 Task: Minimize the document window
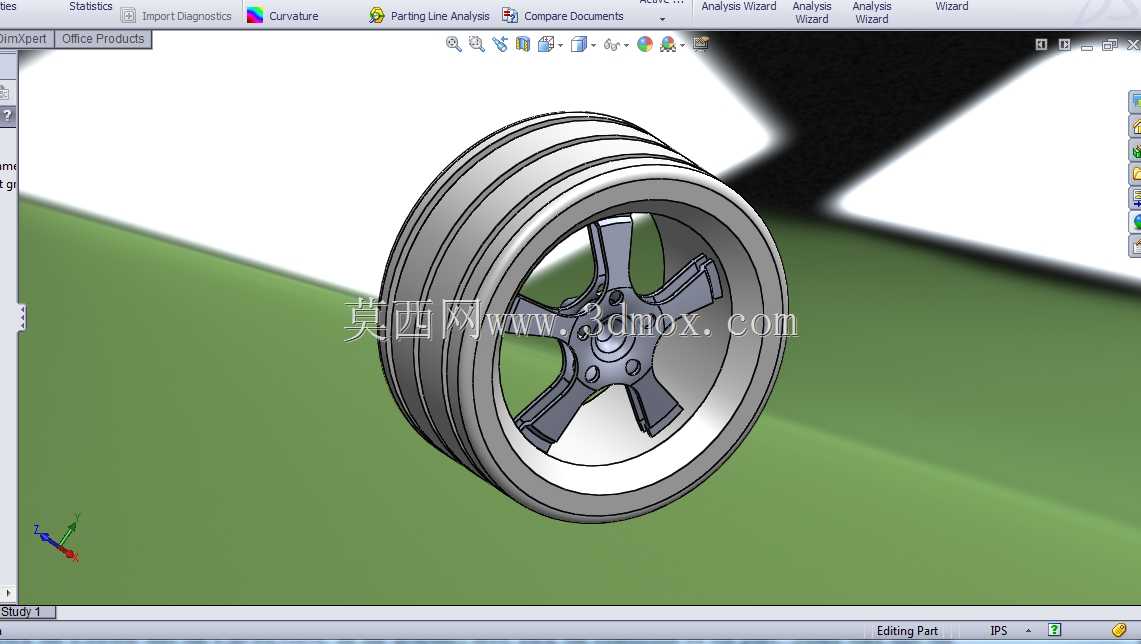(x=1086, y=46)
